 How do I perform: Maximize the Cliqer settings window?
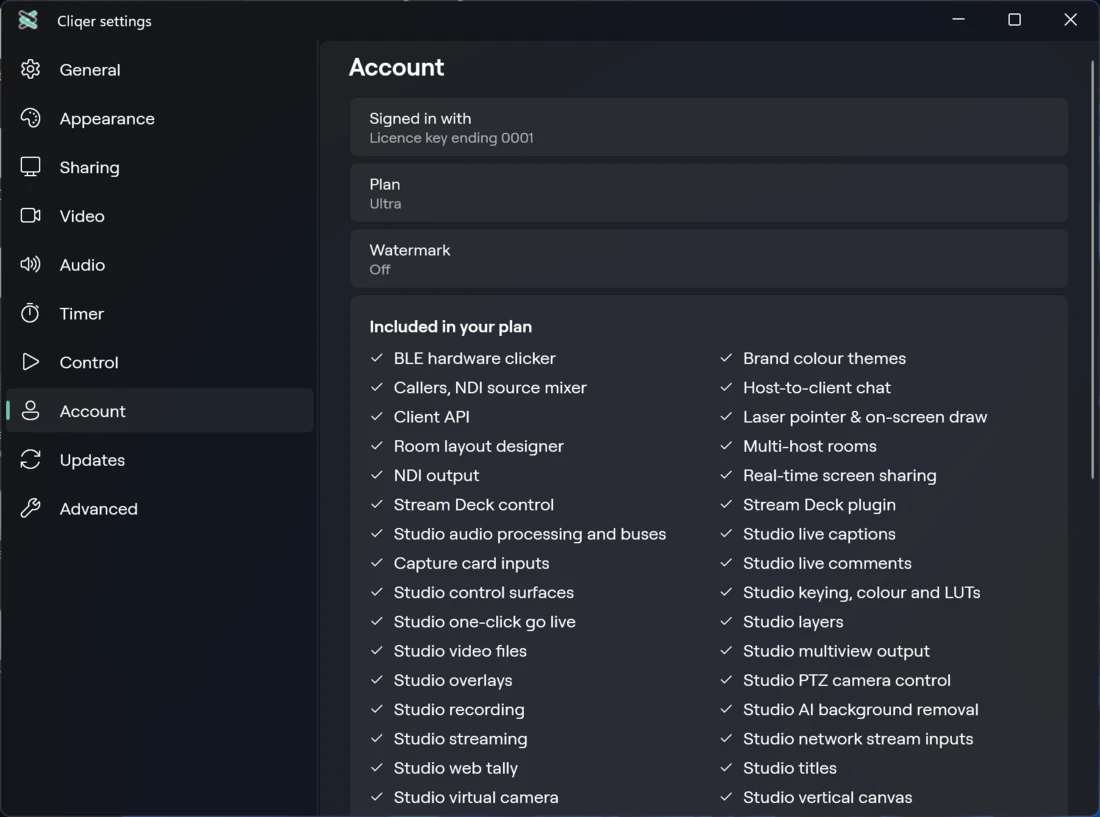pyautogui.click(x=1014, y=20)
